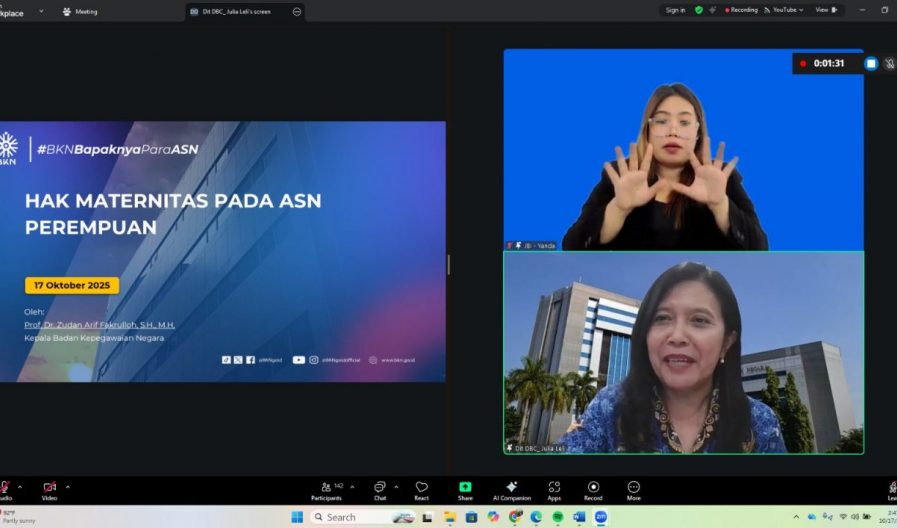This screenshot has width=897, height=528.
Task: Toggle the muted microphone Audio button
Action: click(4, 488)
